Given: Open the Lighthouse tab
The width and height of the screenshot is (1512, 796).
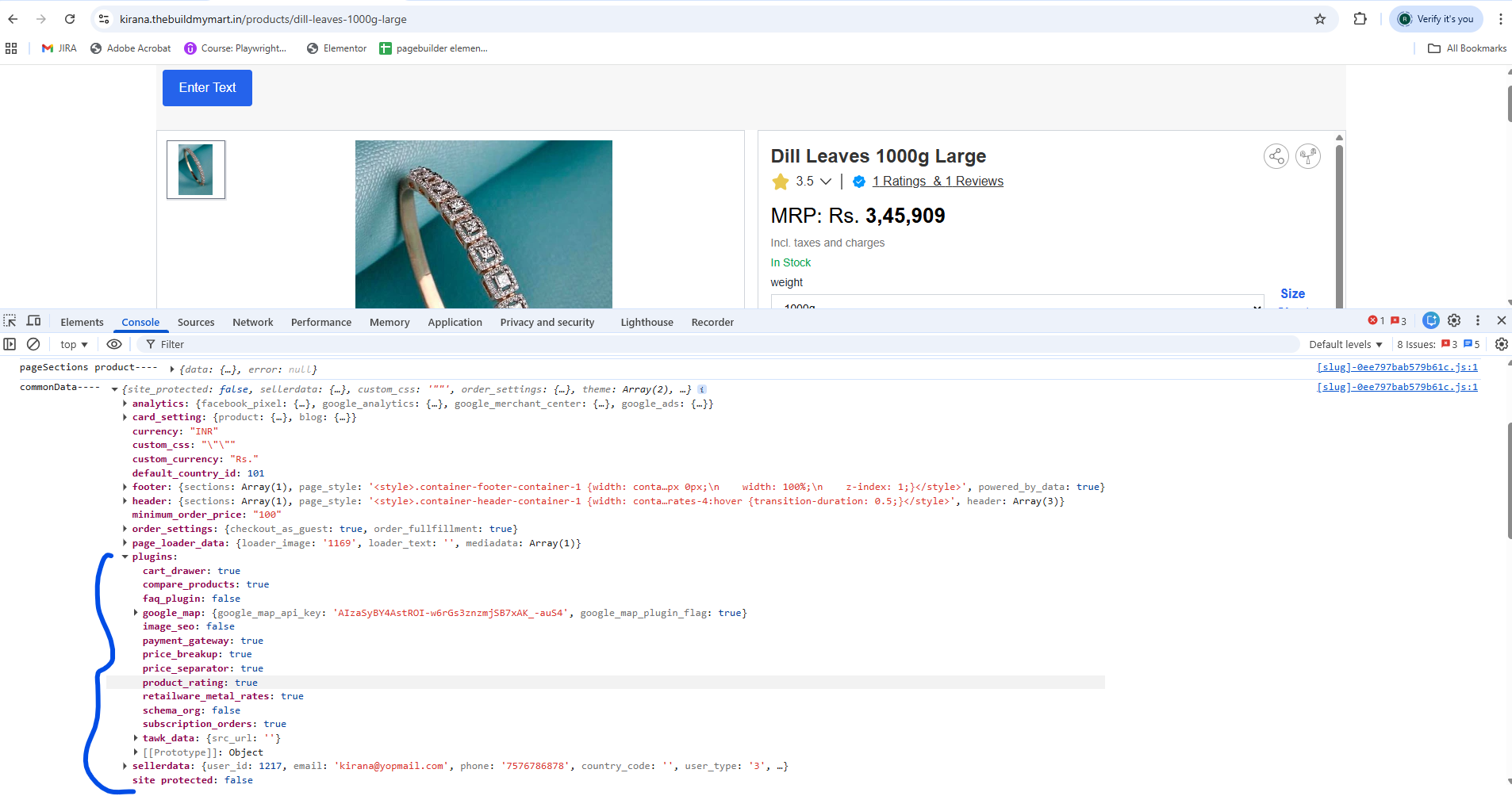Looking at the screenshot, I should (x=647, y=323).
